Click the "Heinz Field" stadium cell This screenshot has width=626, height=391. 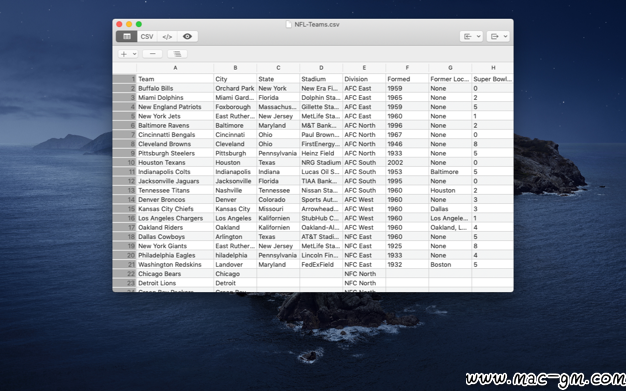tap(321, 153)
